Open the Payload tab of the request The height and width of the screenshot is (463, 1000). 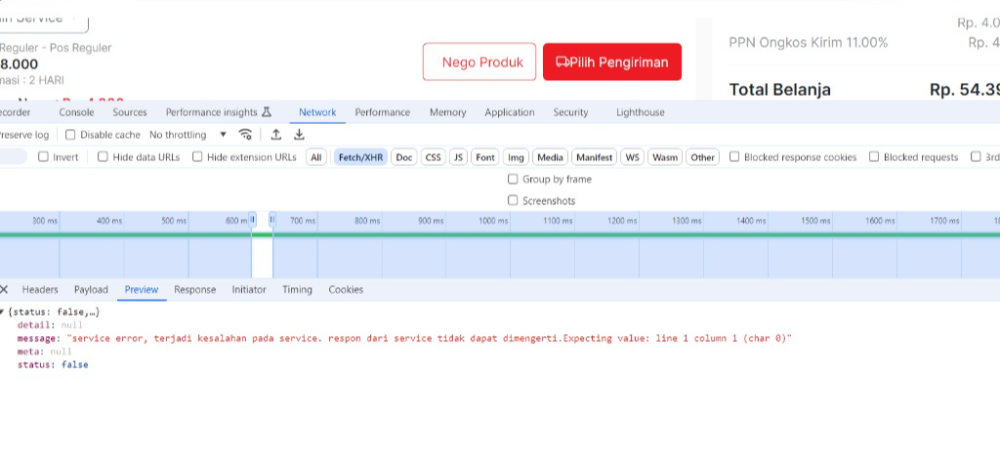91,290
